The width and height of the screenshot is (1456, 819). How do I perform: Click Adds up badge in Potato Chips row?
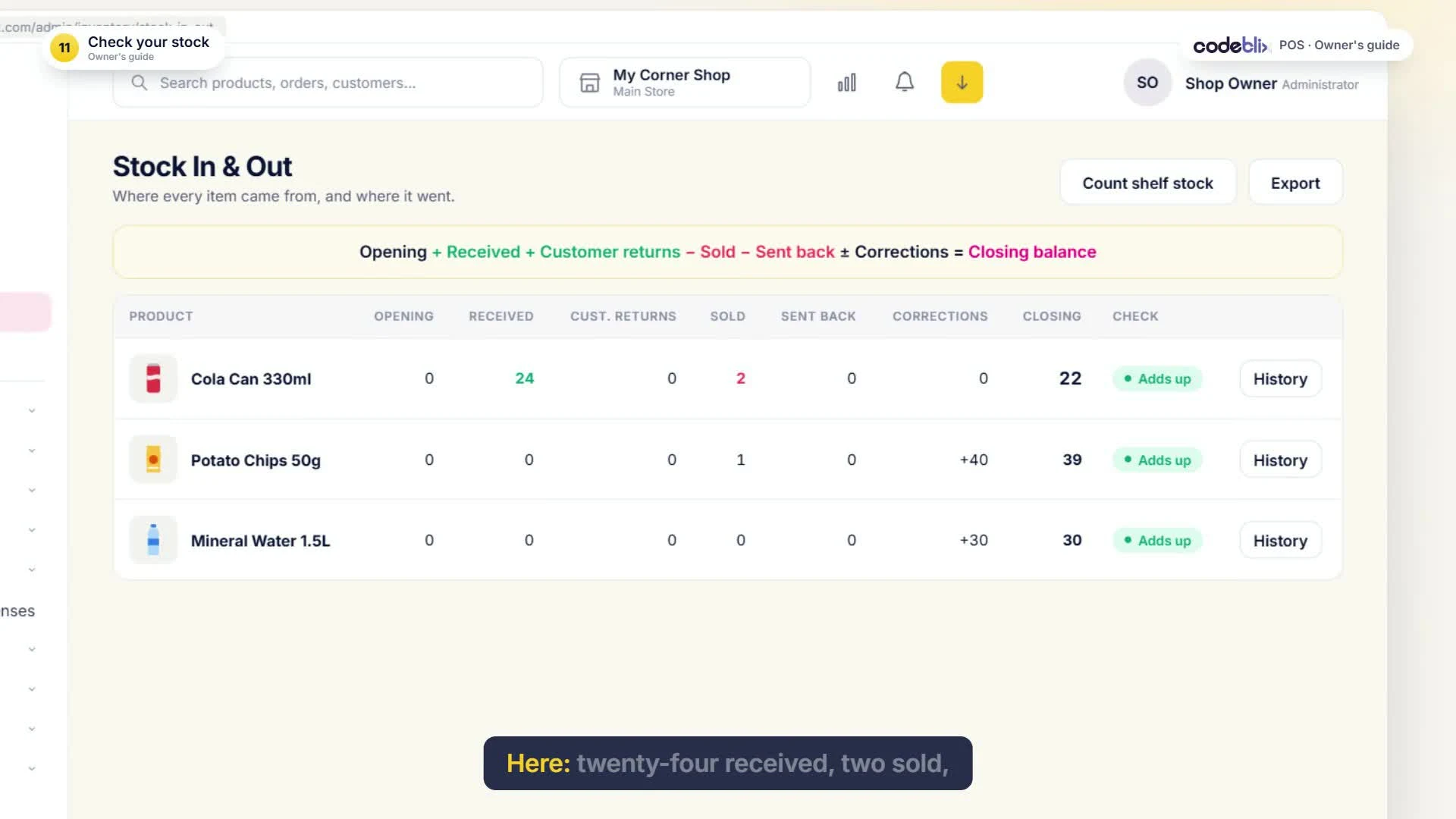point(1157,460)
